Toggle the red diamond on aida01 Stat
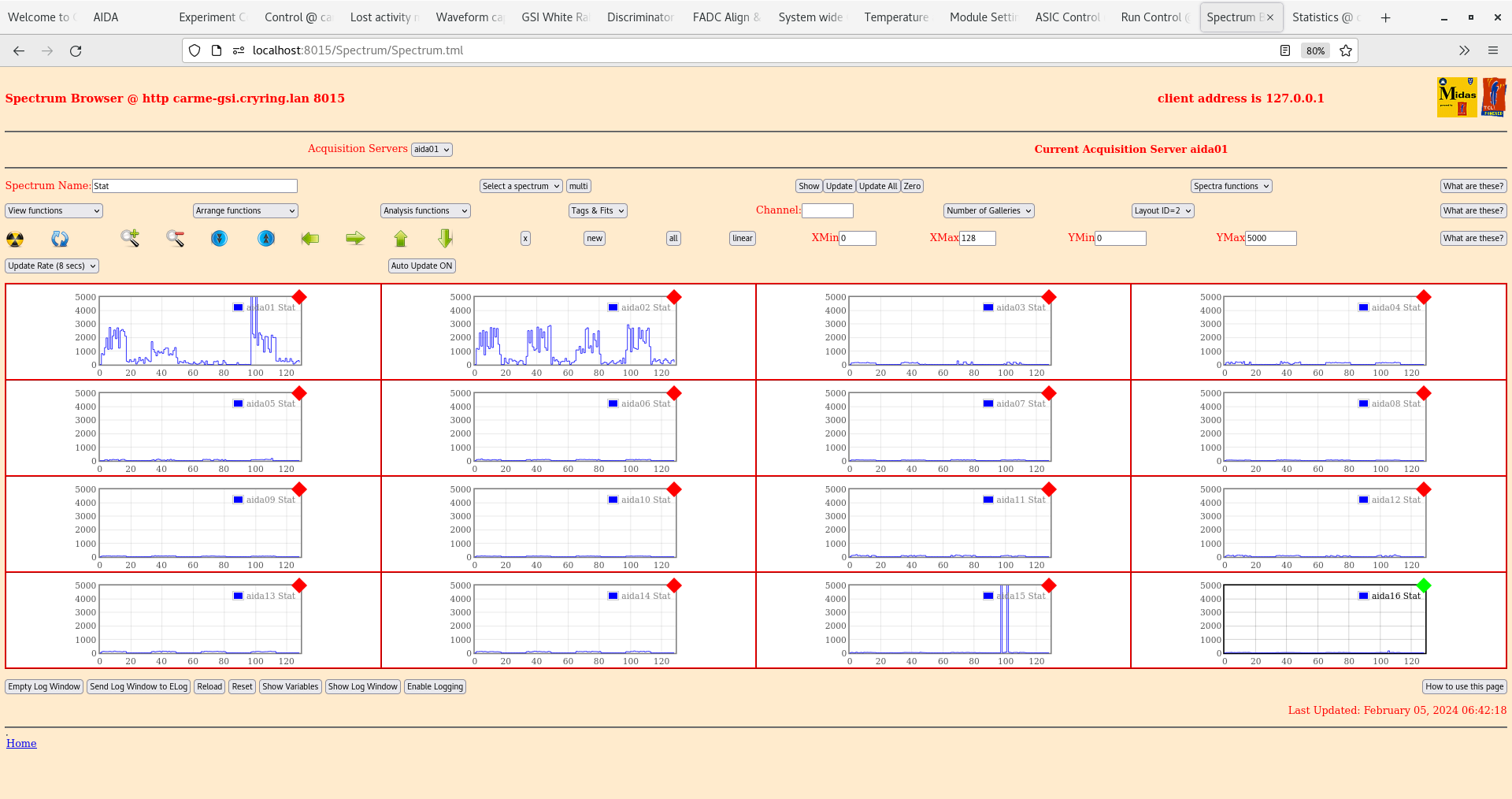The width and height of the screenshot is (1512, 799). [x=299, y=297]
